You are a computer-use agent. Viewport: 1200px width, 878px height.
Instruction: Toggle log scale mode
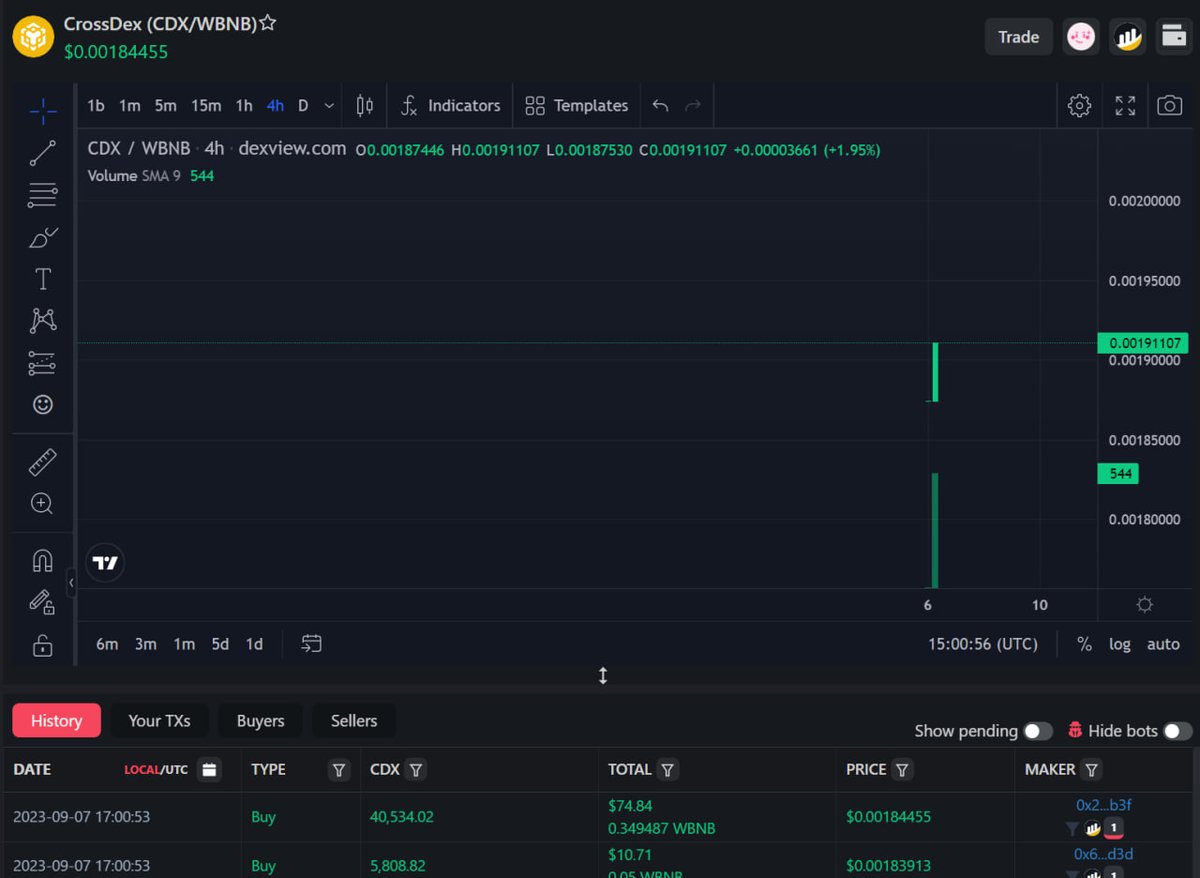point(1120,644)
